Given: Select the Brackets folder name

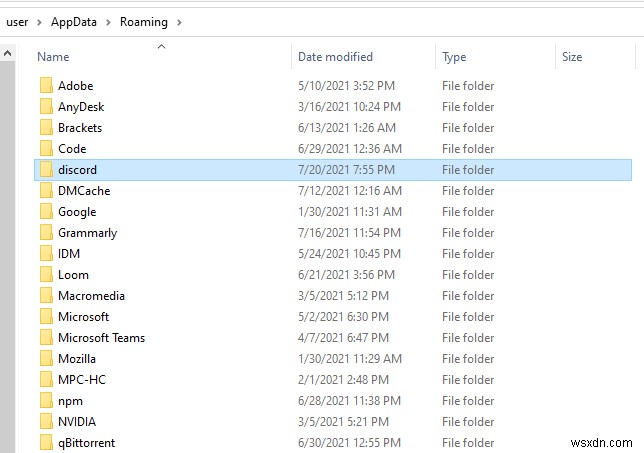Looking at the screenshot, I should (x=80, y=127).
